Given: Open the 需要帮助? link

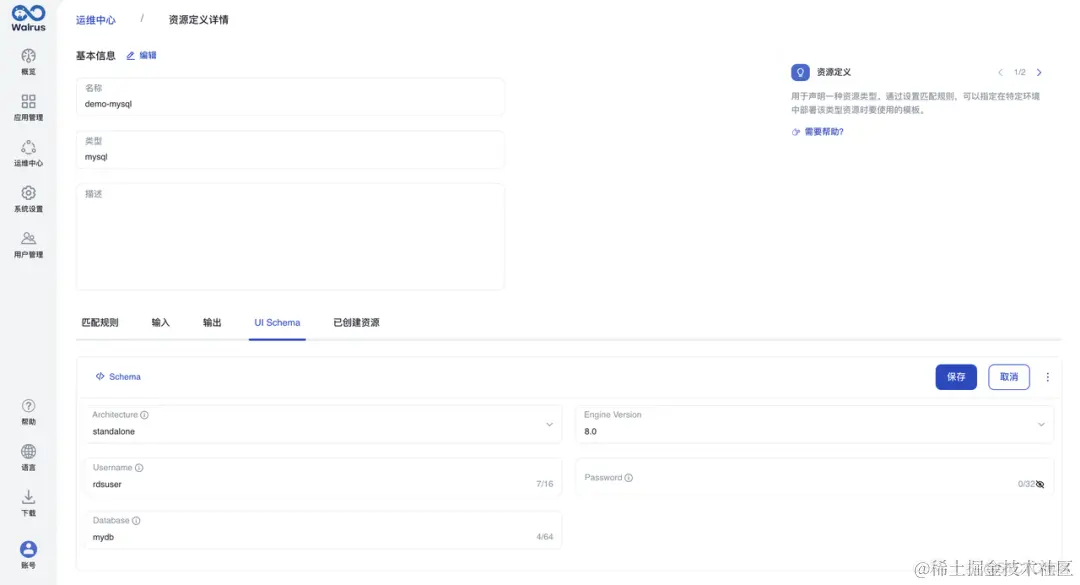Looking at the screenshot, I should [824, 132].
